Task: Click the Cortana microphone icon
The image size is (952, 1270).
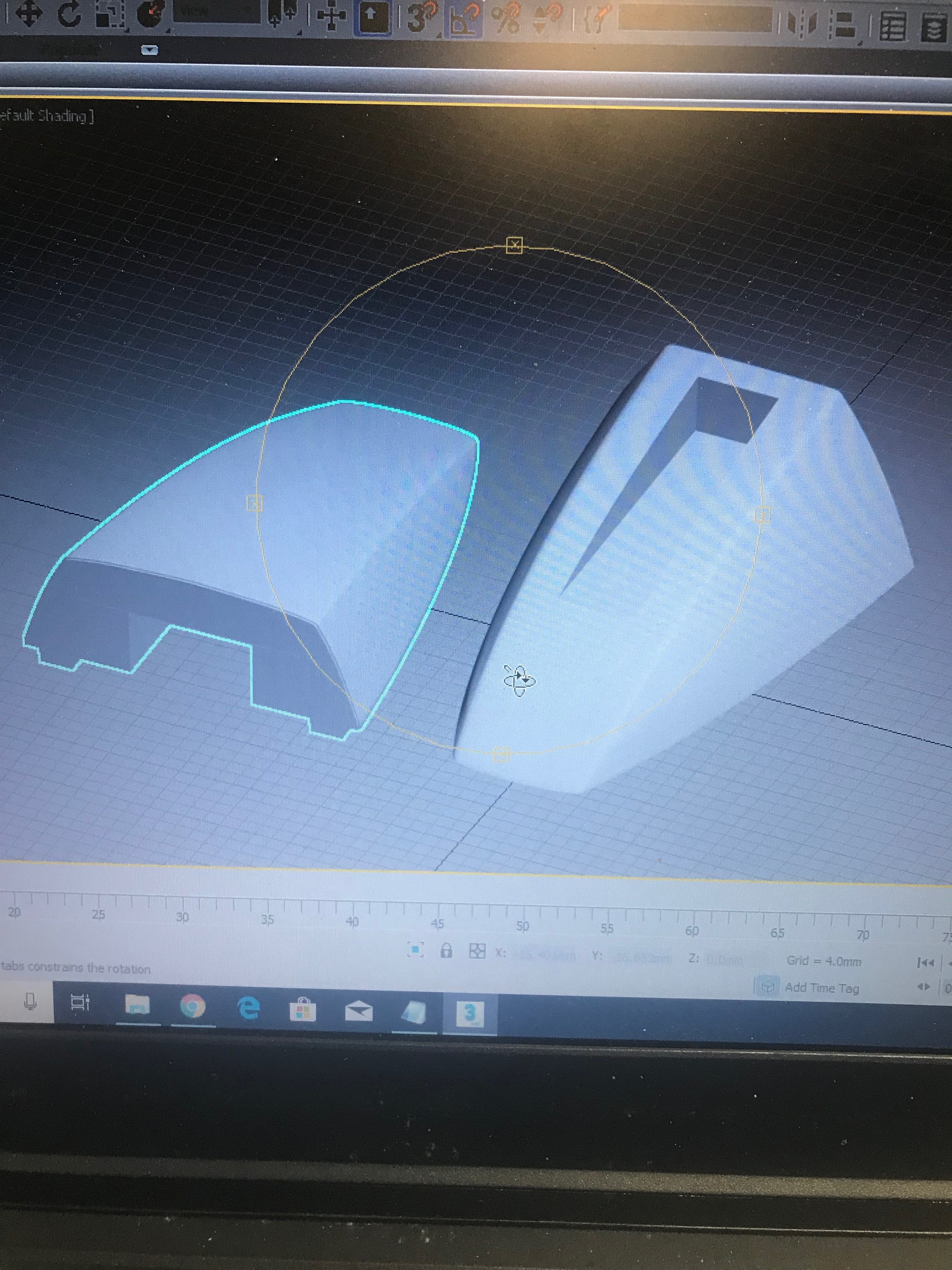Action: [x=30, y=1002]
